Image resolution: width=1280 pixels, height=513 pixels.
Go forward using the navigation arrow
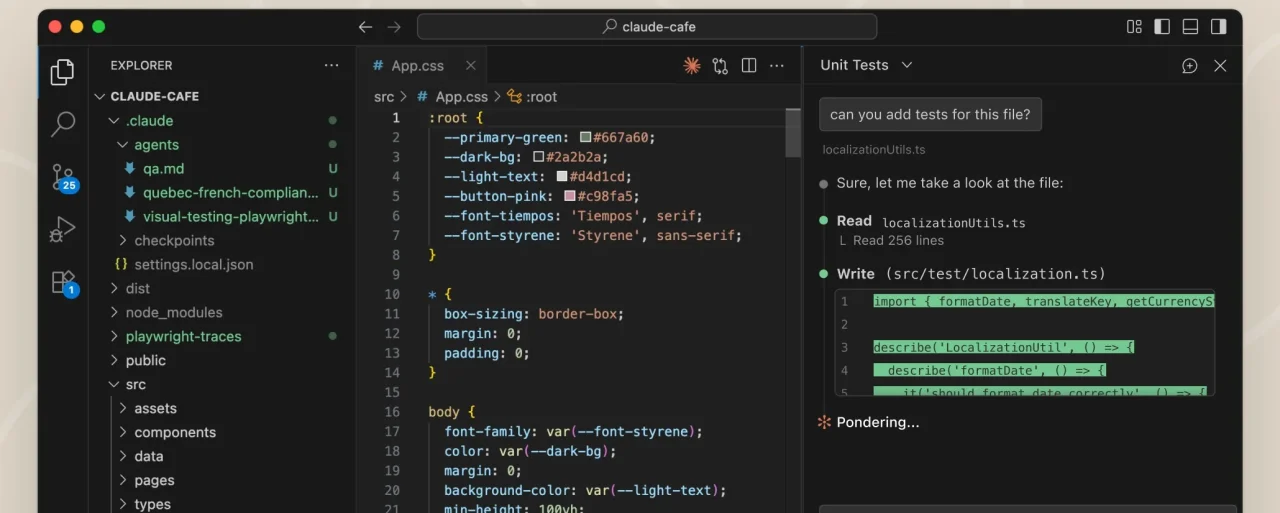(394, 27)
